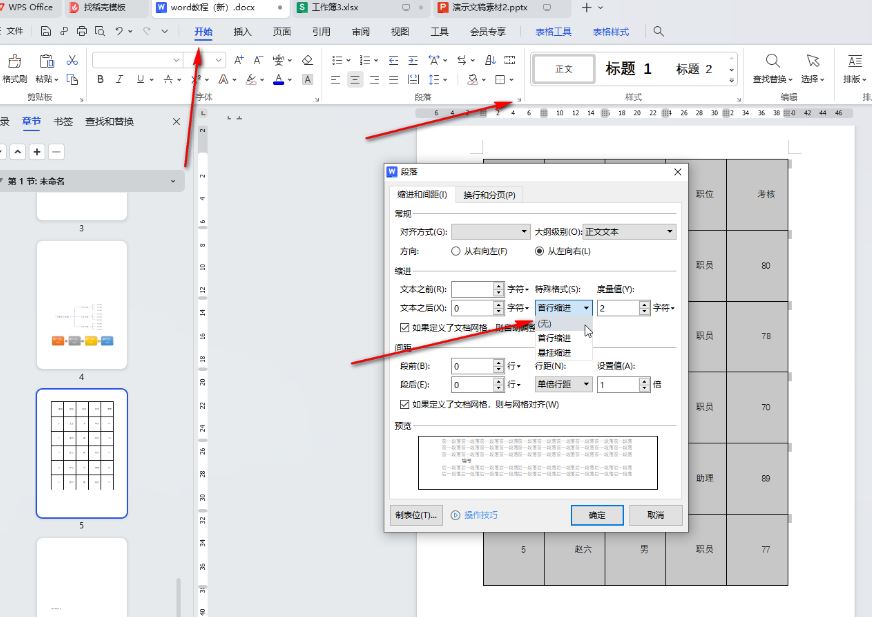This screenshot has height=617, width=872.
Task: Click the Print Preview icon
Action: 100,31
